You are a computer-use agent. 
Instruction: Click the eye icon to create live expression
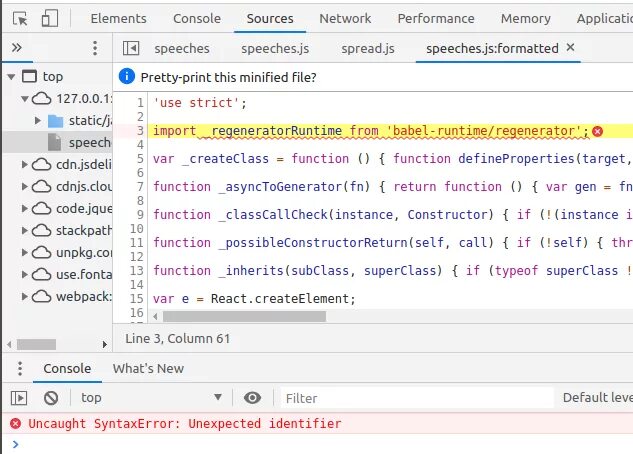click(x=252, y=398)
